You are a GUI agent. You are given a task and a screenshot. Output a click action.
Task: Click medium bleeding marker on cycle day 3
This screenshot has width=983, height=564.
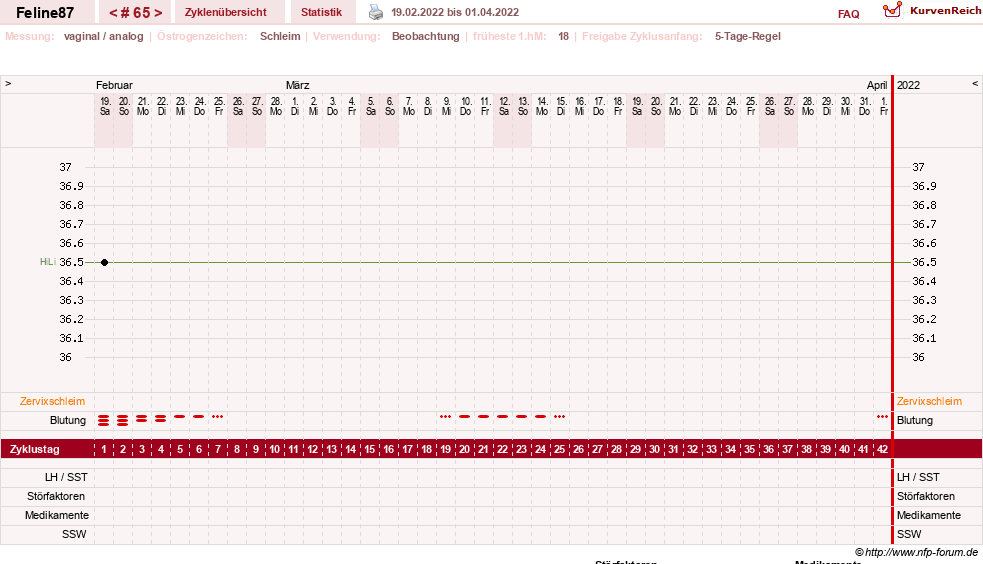[142, 418]
